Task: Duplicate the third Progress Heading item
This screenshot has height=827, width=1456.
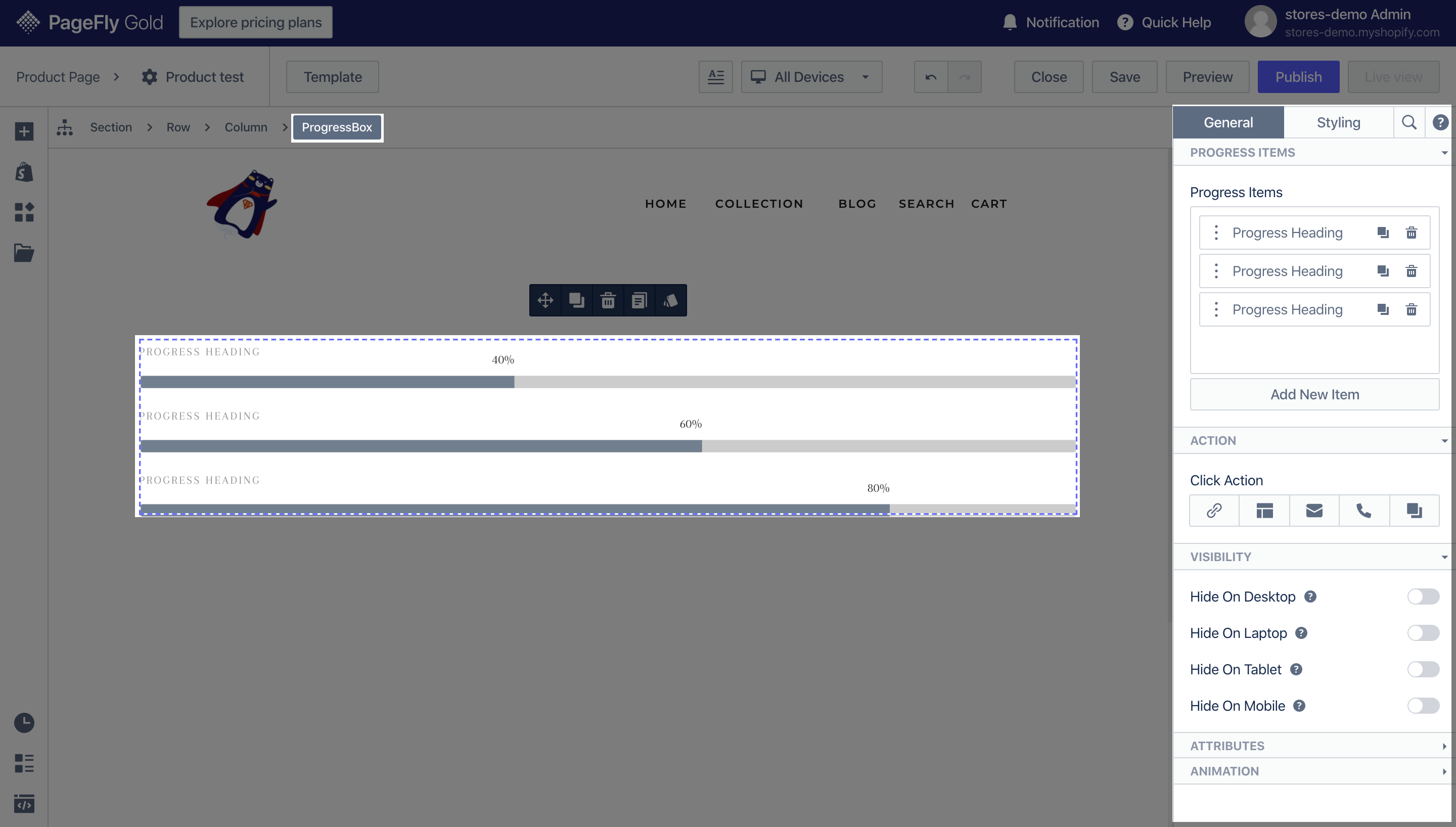Action: tap(1383, 309)
